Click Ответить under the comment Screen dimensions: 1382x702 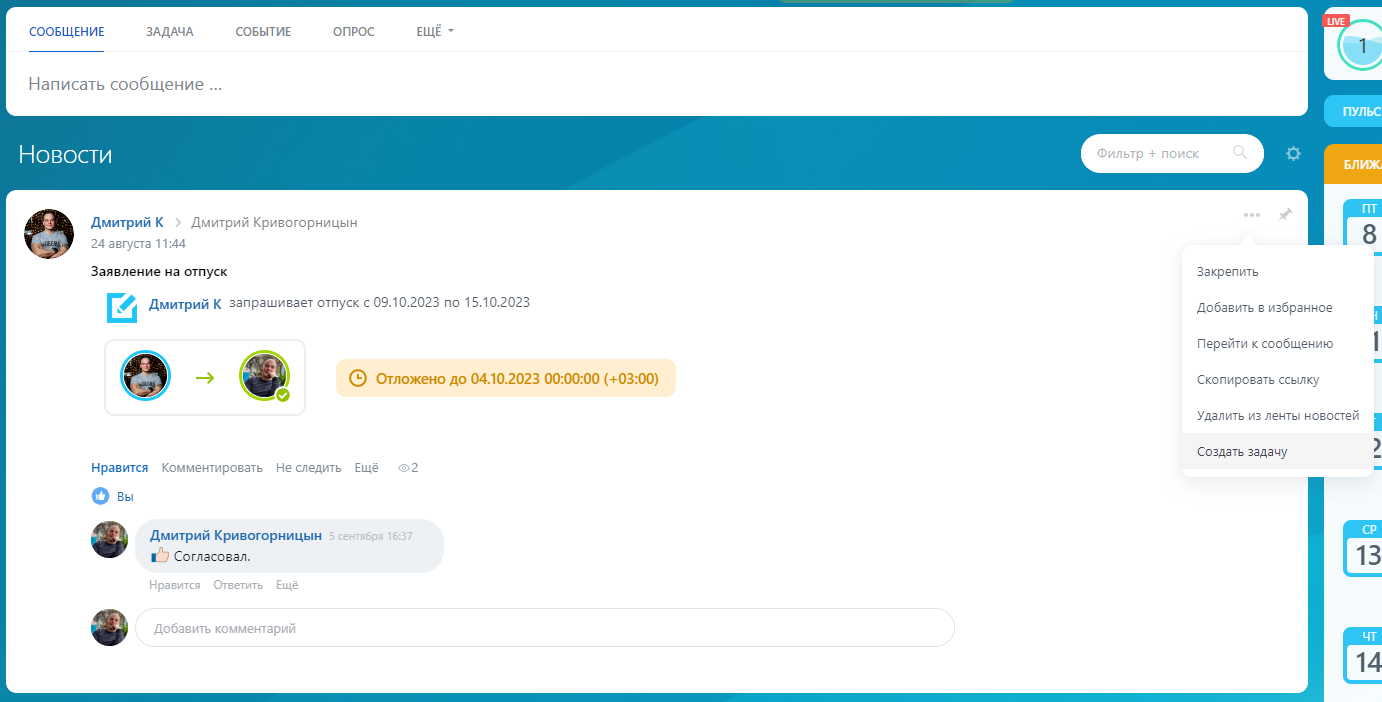[x=238, y=585]
